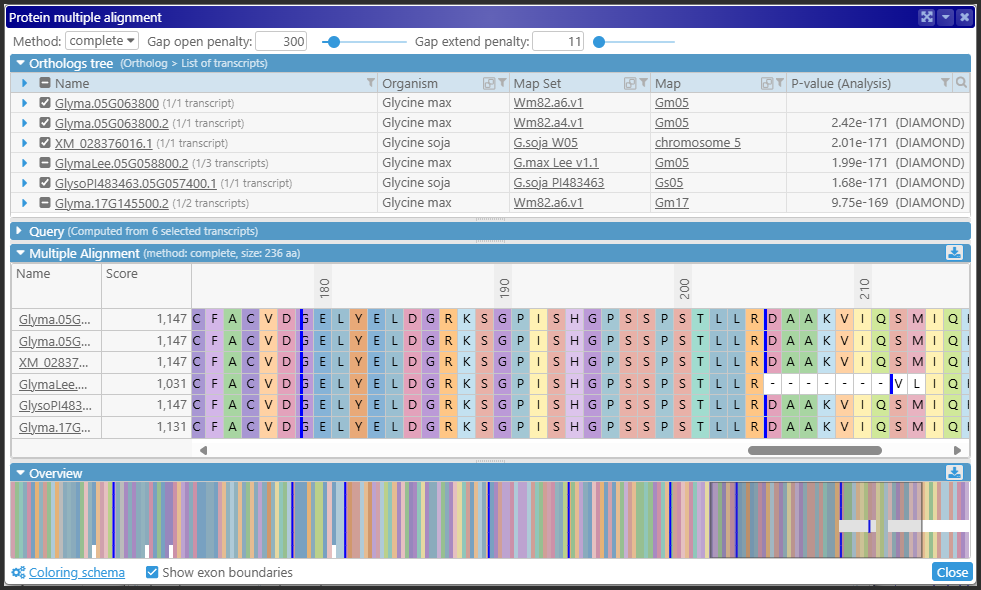Expand the Glyma.17G145500.2 tree row
The image size is (981, 590).
[24, 203]
